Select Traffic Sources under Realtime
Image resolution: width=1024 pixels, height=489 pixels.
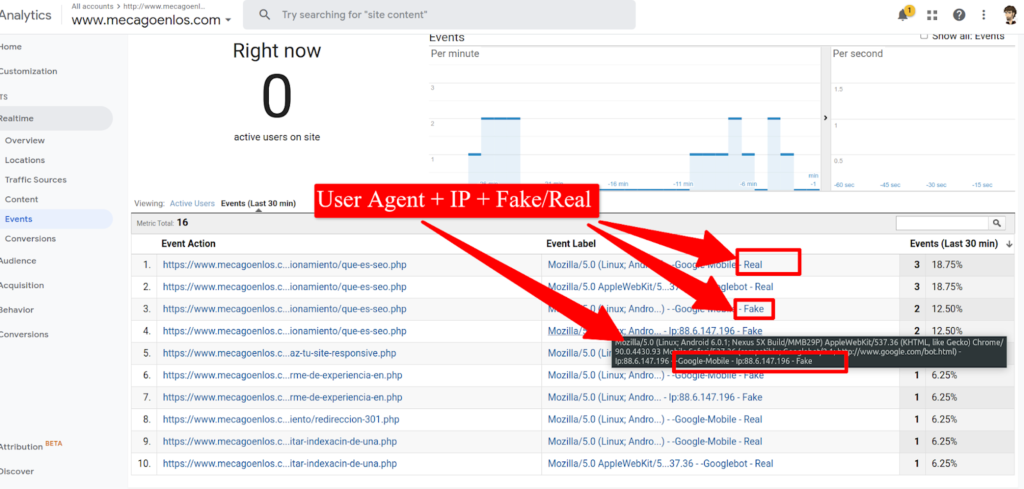pos(36,180)
